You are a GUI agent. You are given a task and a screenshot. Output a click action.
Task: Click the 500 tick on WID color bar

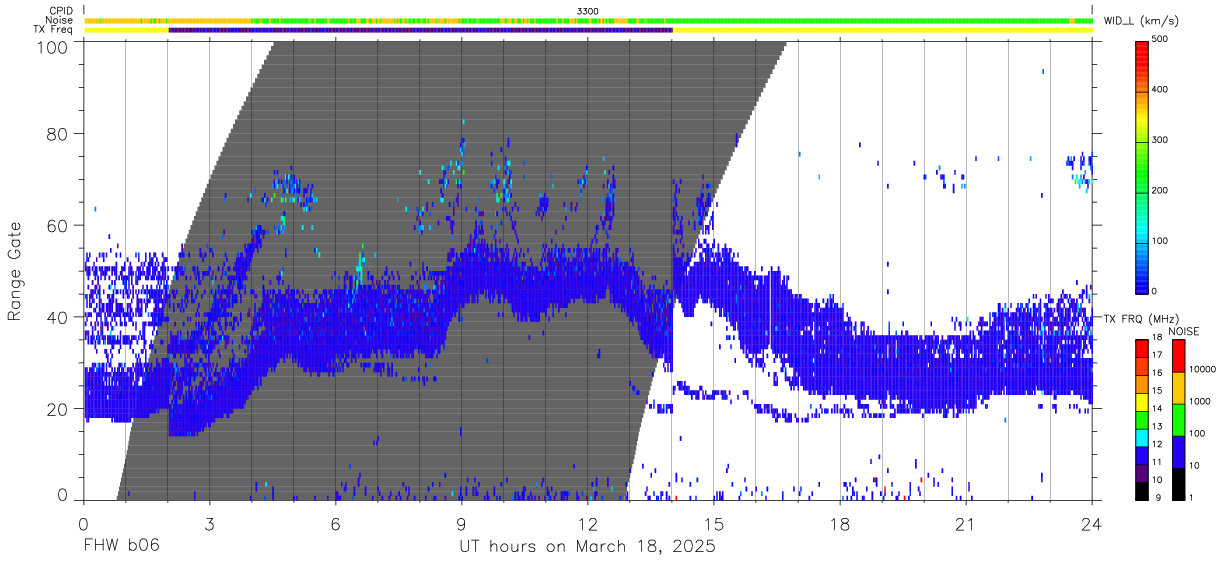coord(1161,39)
